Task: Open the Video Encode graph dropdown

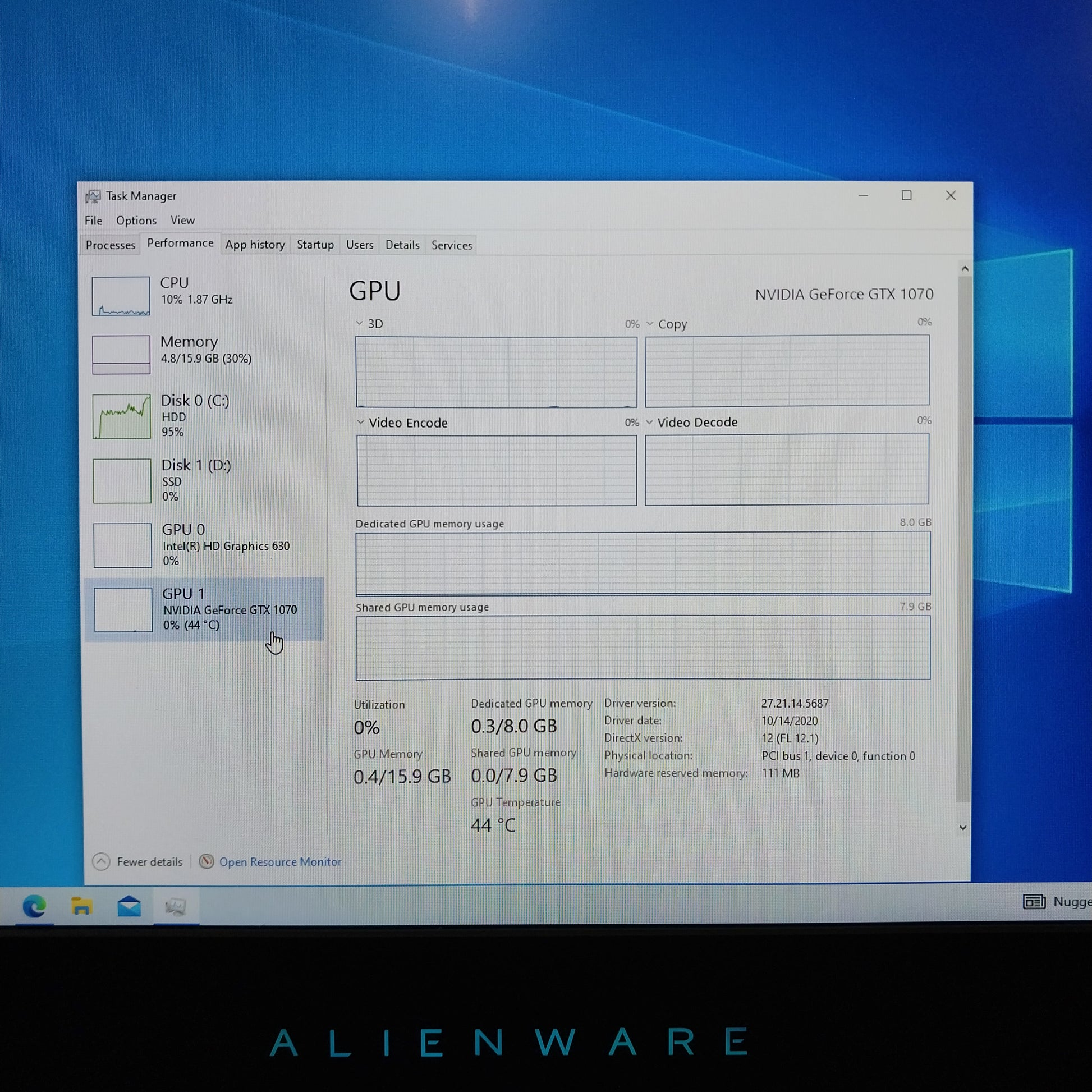Action: (x=361, y=422)
